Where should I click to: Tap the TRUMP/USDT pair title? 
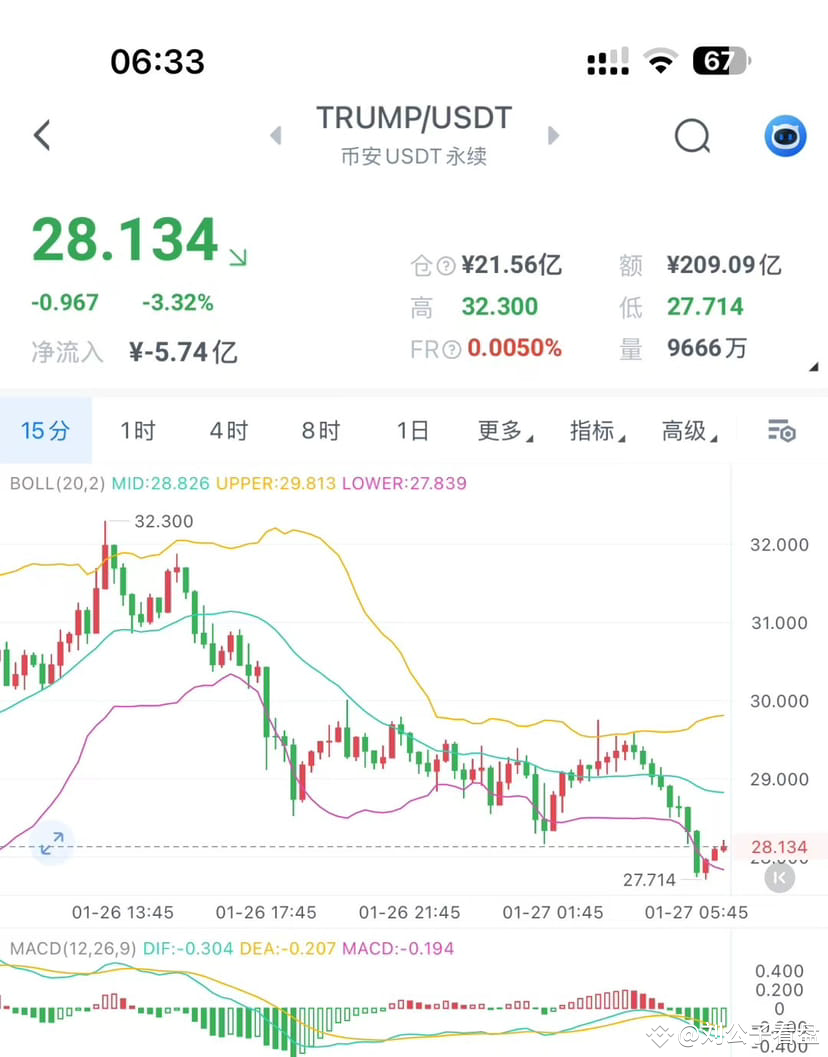click(414, 118)
